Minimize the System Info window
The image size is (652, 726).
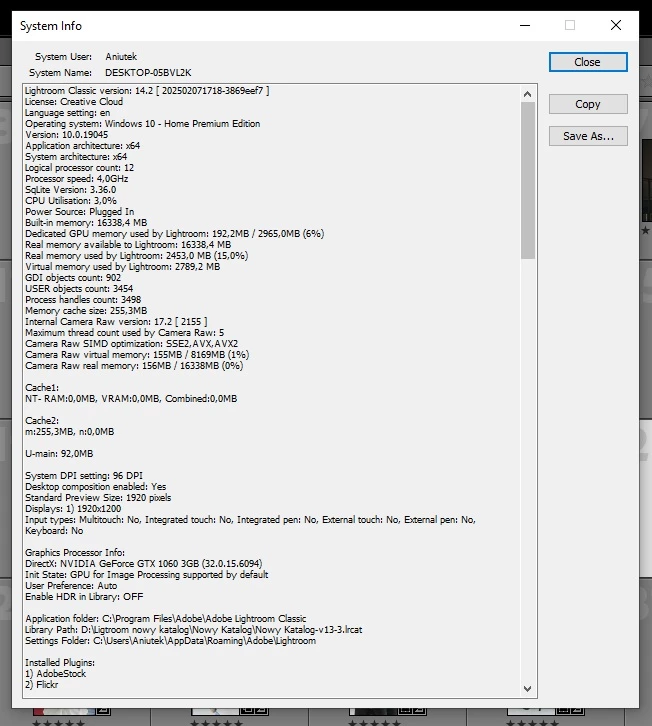click(x=525, y=25)
